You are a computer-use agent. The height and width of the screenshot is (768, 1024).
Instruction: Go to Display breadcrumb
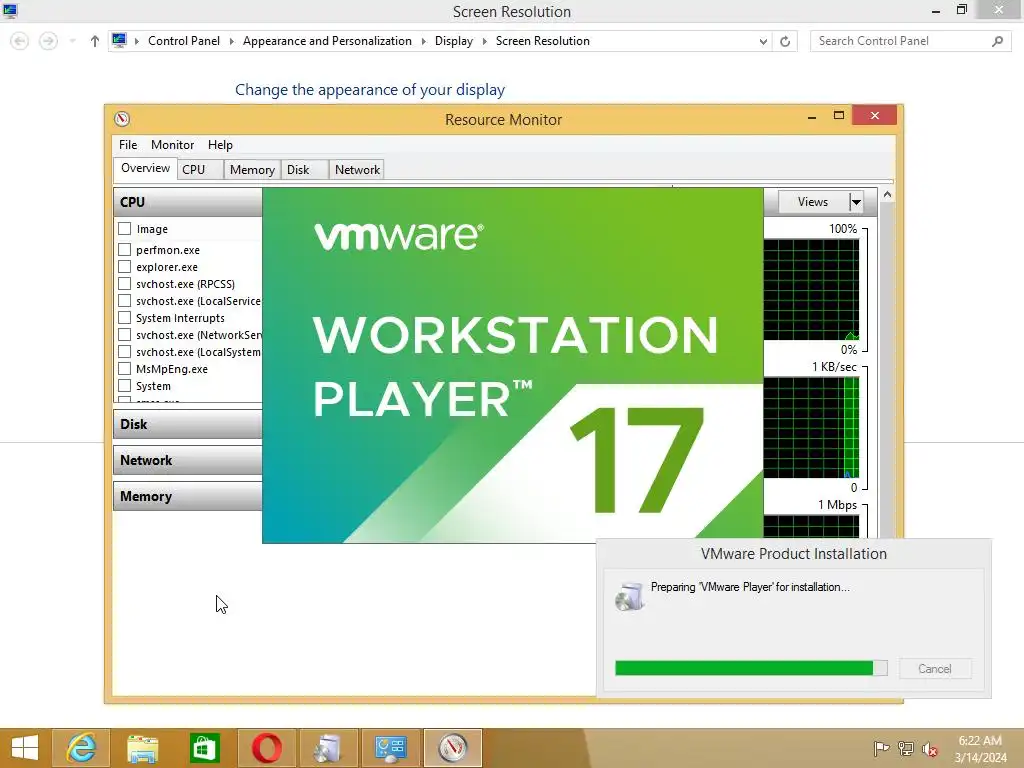tap(454, 41)
